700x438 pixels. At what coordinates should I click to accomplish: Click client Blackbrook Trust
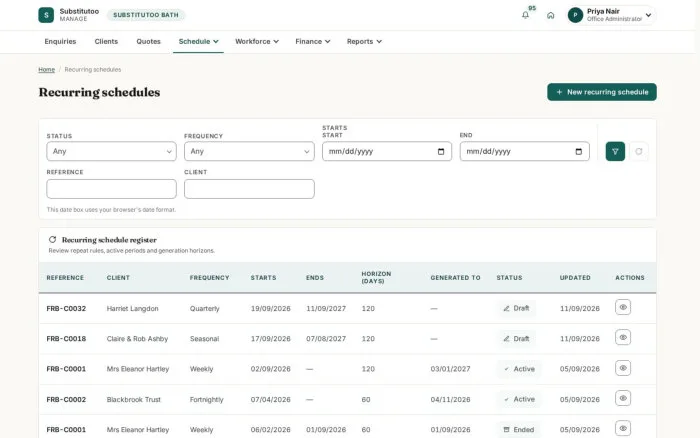[133, 400]
